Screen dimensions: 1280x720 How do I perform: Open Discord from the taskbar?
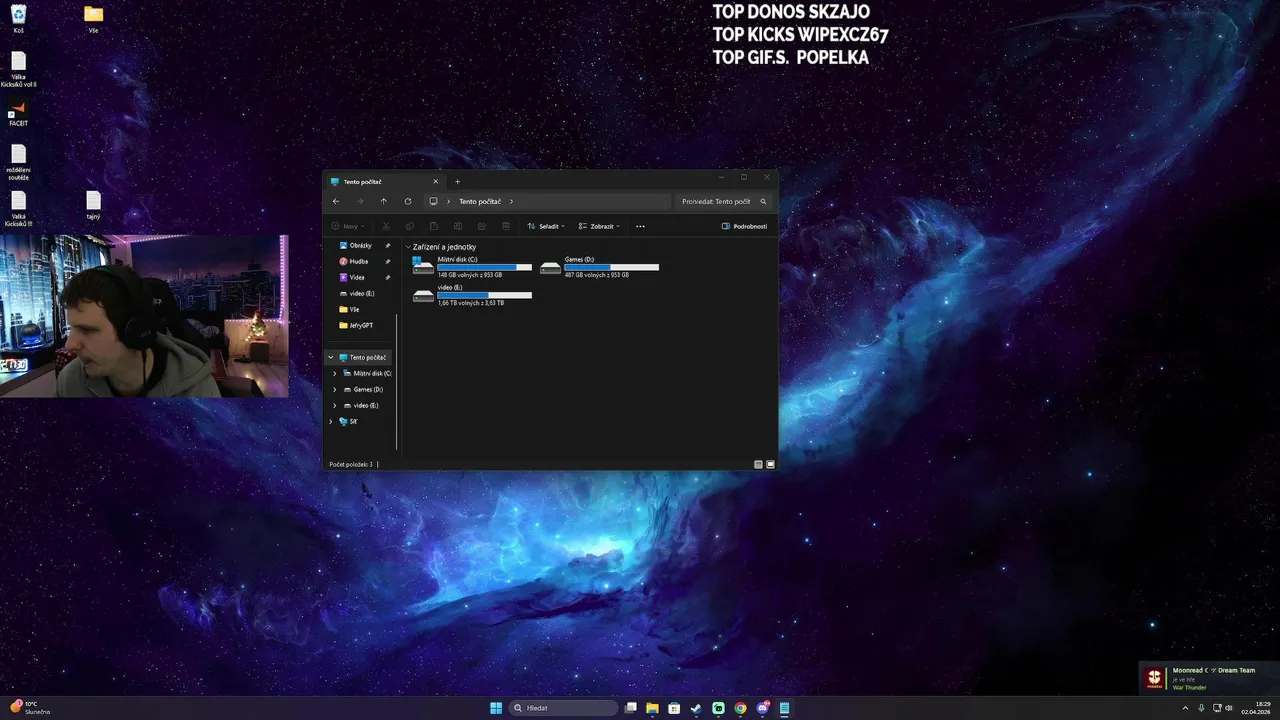click(763, 708)
